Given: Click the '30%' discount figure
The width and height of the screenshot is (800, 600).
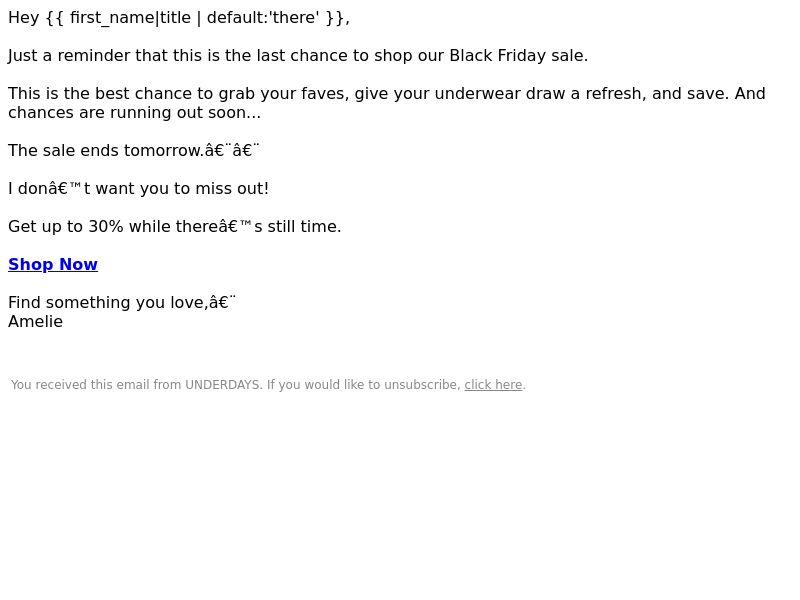Looking at the screenshot, I should click(106, 227).
